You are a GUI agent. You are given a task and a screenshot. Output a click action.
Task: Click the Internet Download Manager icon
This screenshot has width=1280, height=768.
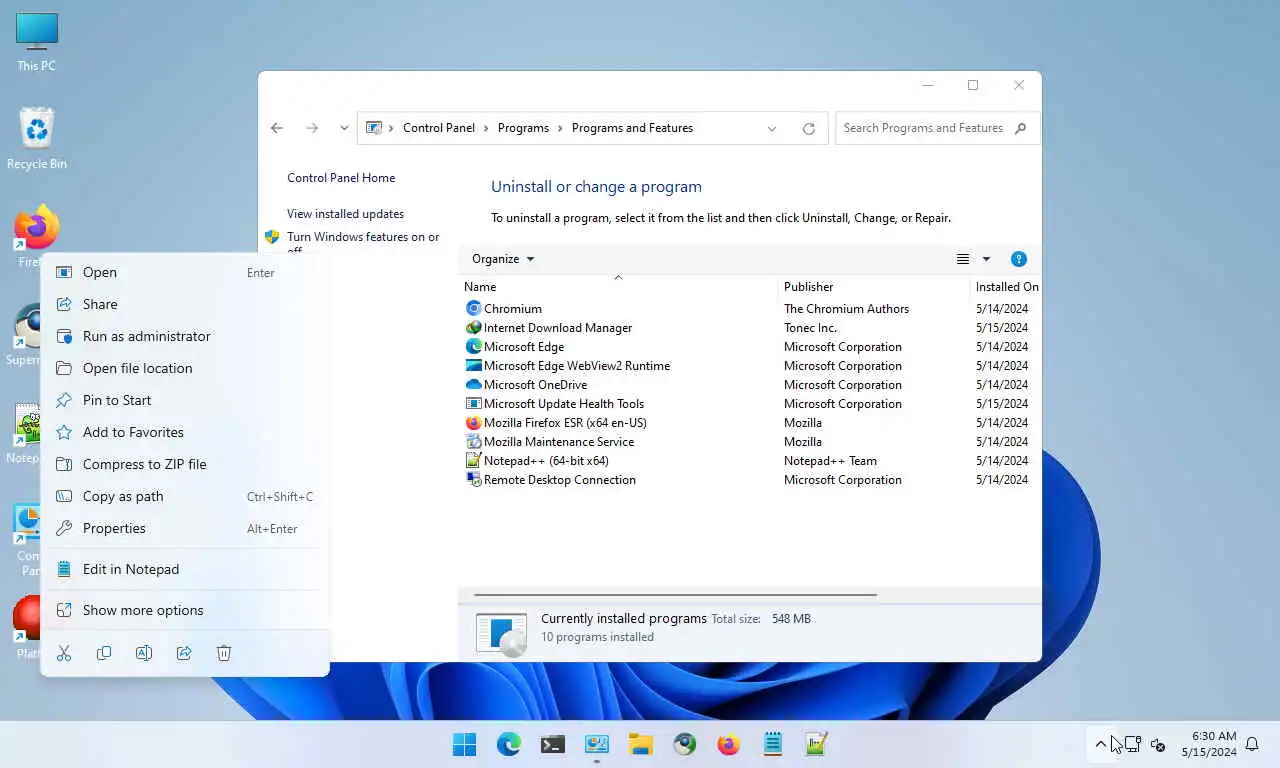click(x=474, y=328)
